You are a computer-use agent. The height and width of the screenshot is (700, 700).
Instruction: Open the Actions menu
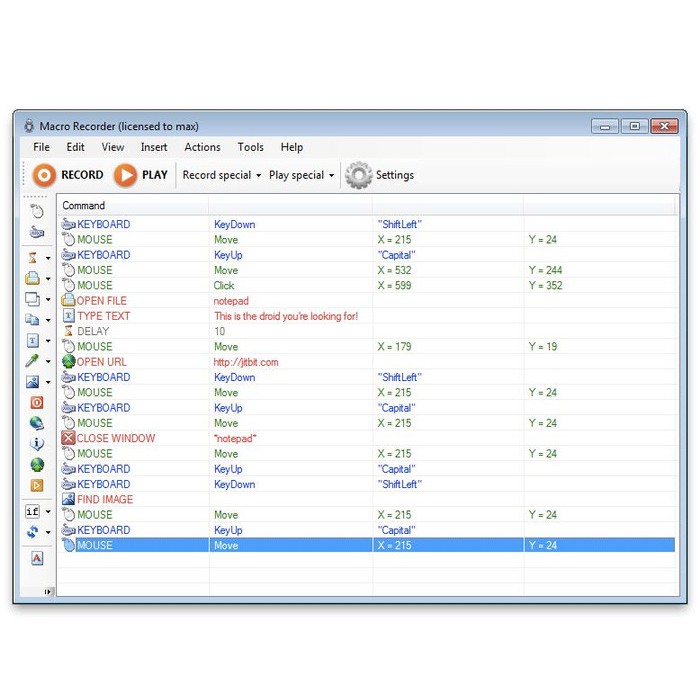tap(203, 147)
